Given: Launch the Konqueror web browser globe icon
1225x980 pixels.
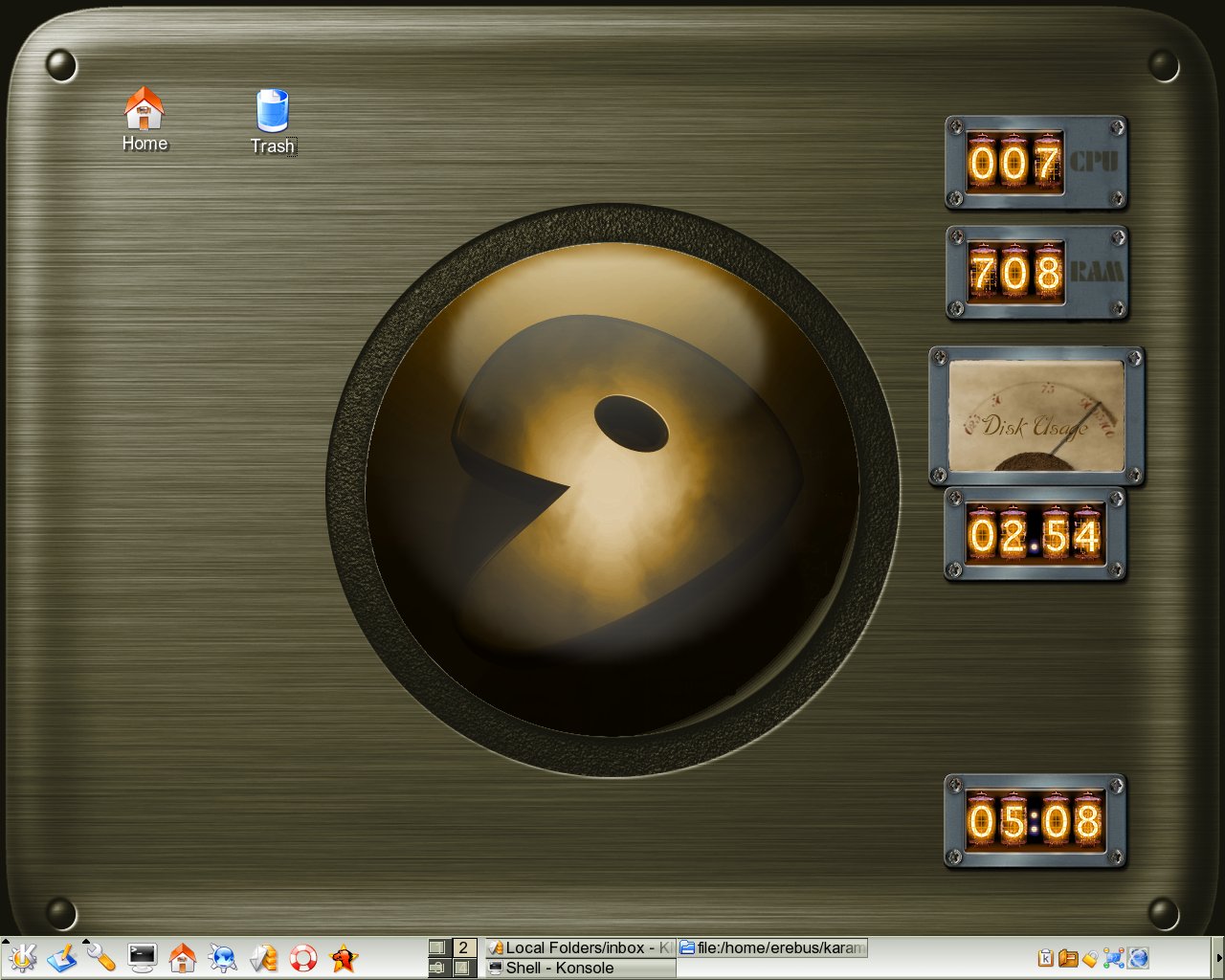Looking at the screenshot, I should click(223, 957).
